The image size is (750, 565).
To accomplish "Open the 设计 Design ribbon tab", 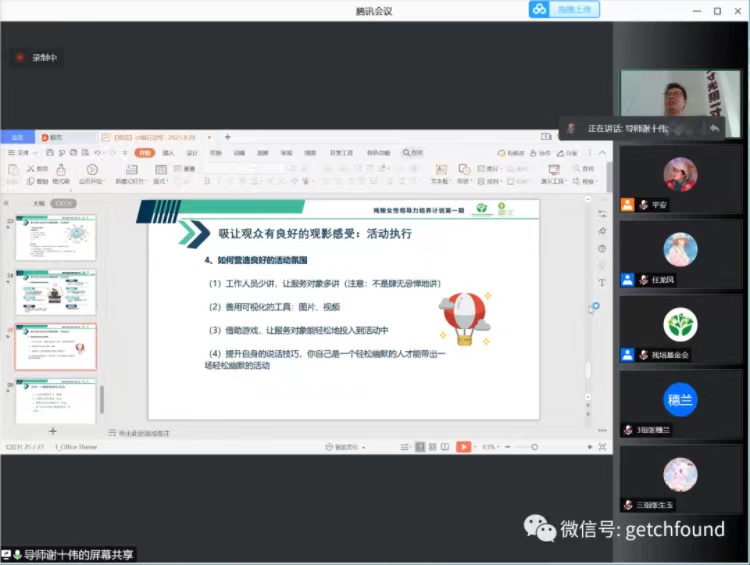I will click(x=191, y=153).
